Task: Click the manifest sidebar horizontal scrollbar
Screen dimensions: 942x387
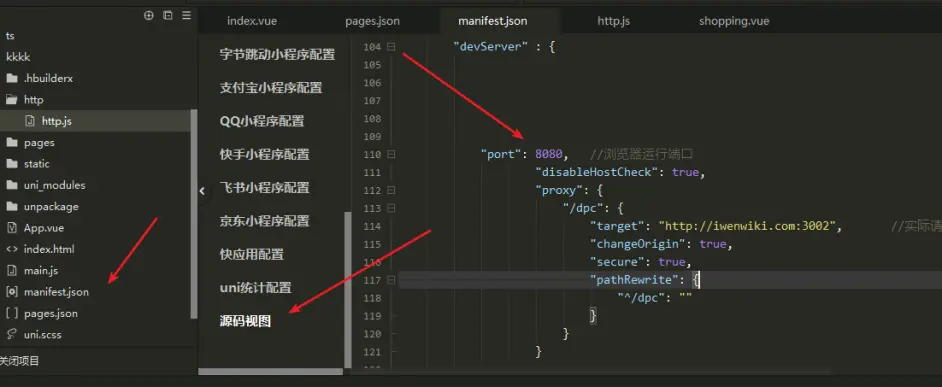Action: 271,372
